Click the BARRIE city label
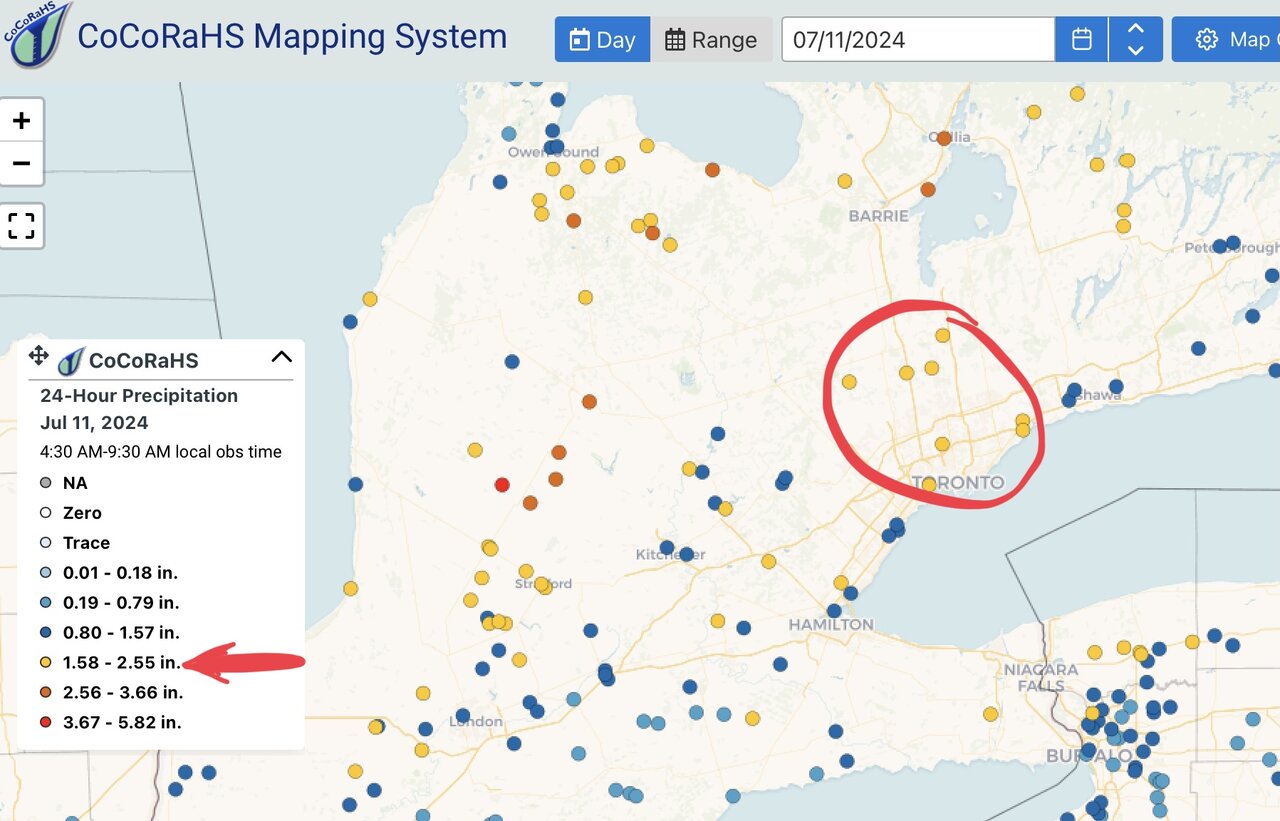1280x821 pixels. click(x=879, y=216)
